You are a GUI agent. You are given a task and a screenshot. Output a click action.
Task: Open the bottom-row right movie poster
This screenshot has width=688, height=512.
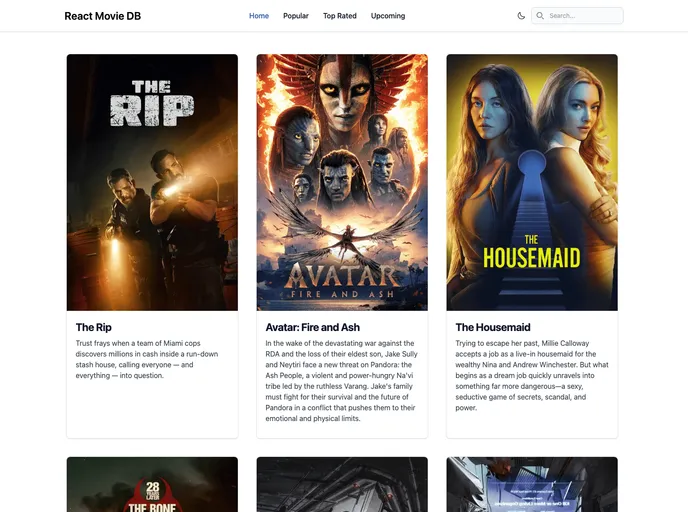(532, 485)
